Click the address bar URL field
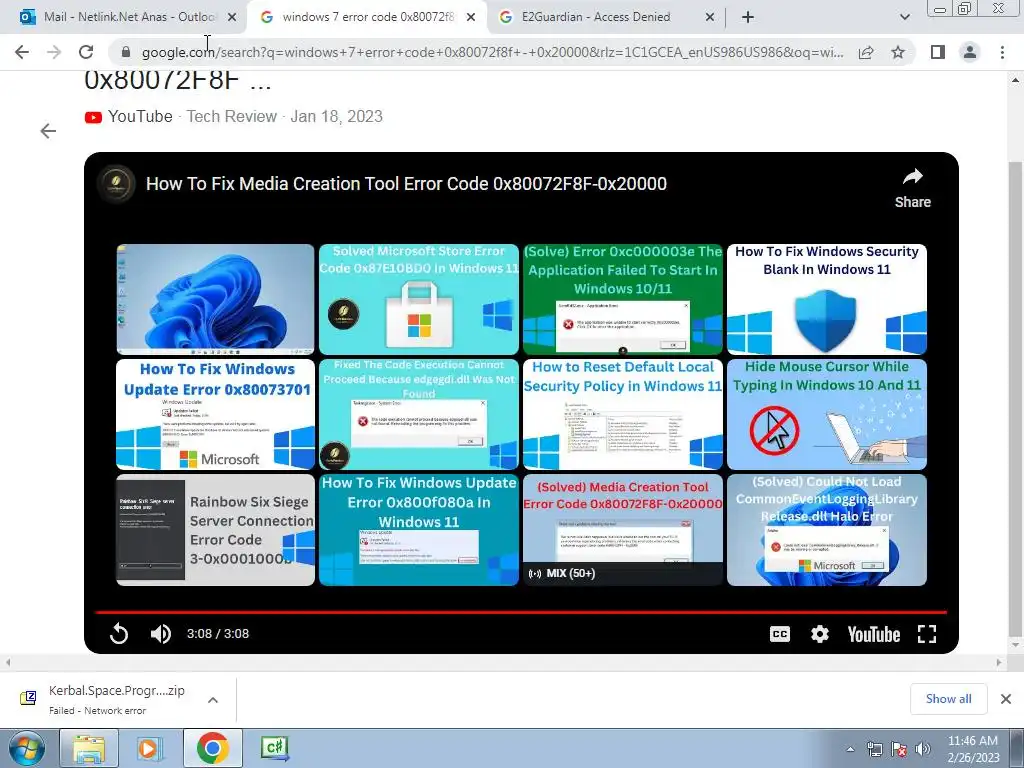This screenshot has height=768, width=1024. [492, 52]
